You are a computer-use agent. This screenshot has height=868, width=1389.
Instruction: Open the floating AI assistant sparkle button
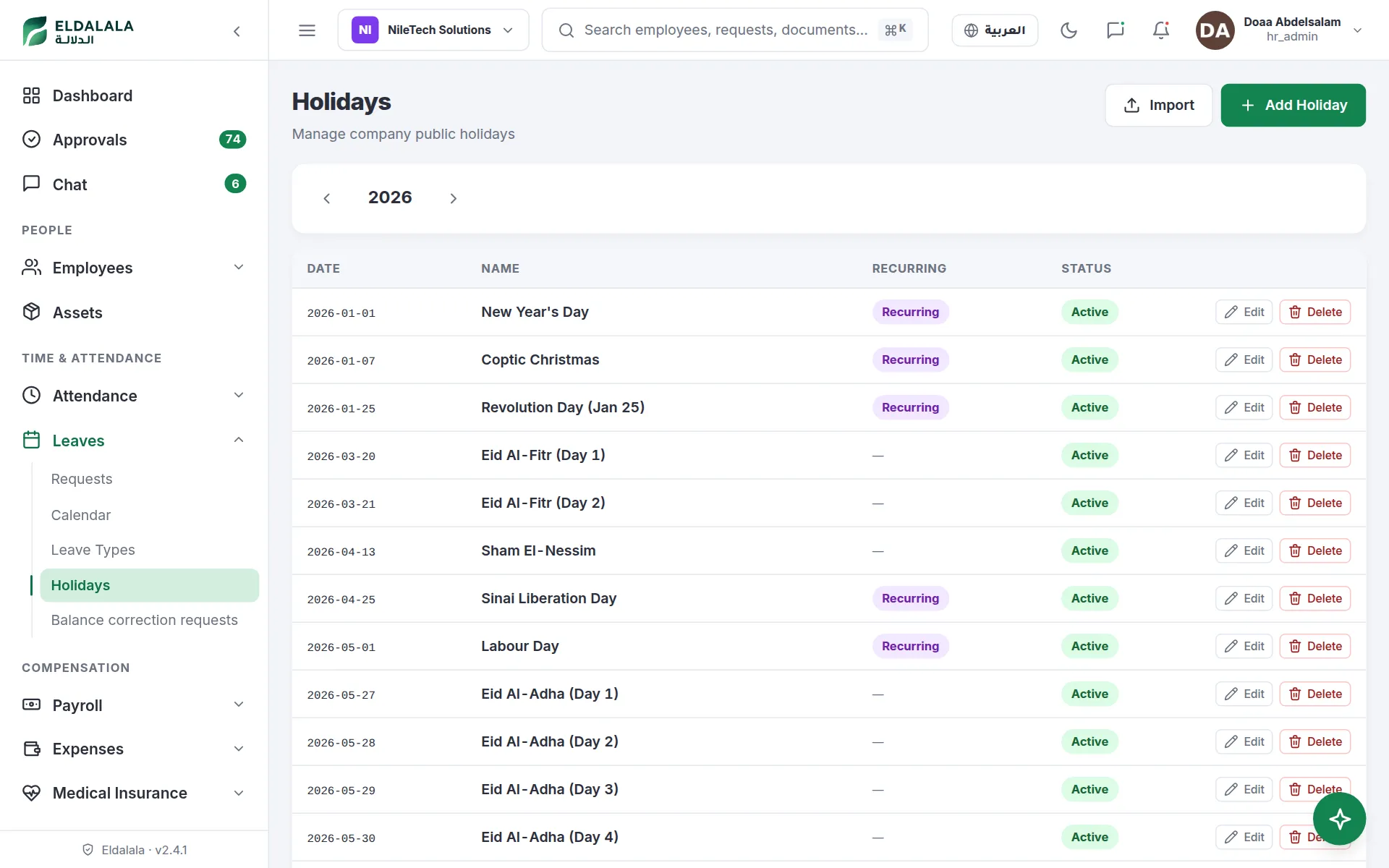[x=1339, y=819]
